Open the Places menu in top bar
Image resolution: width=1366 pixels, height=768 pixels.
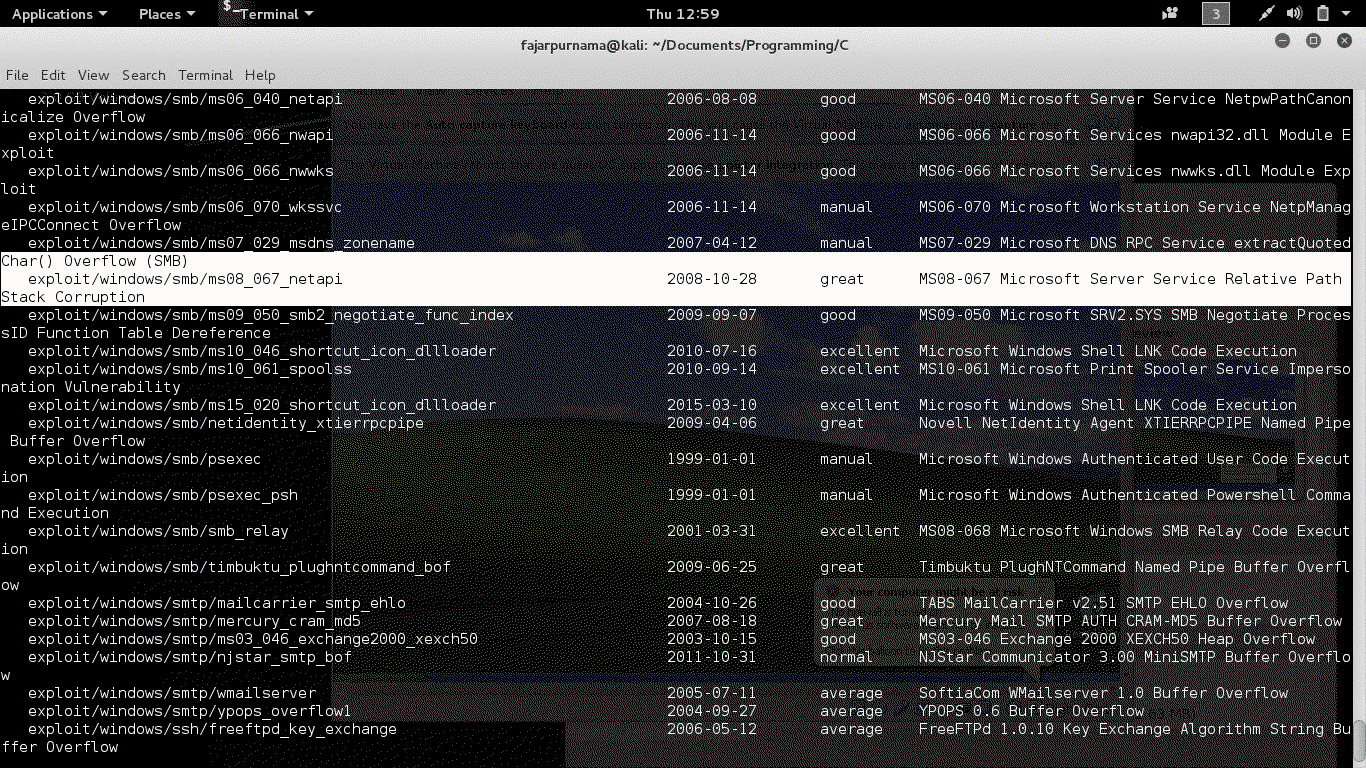point(166,14)
